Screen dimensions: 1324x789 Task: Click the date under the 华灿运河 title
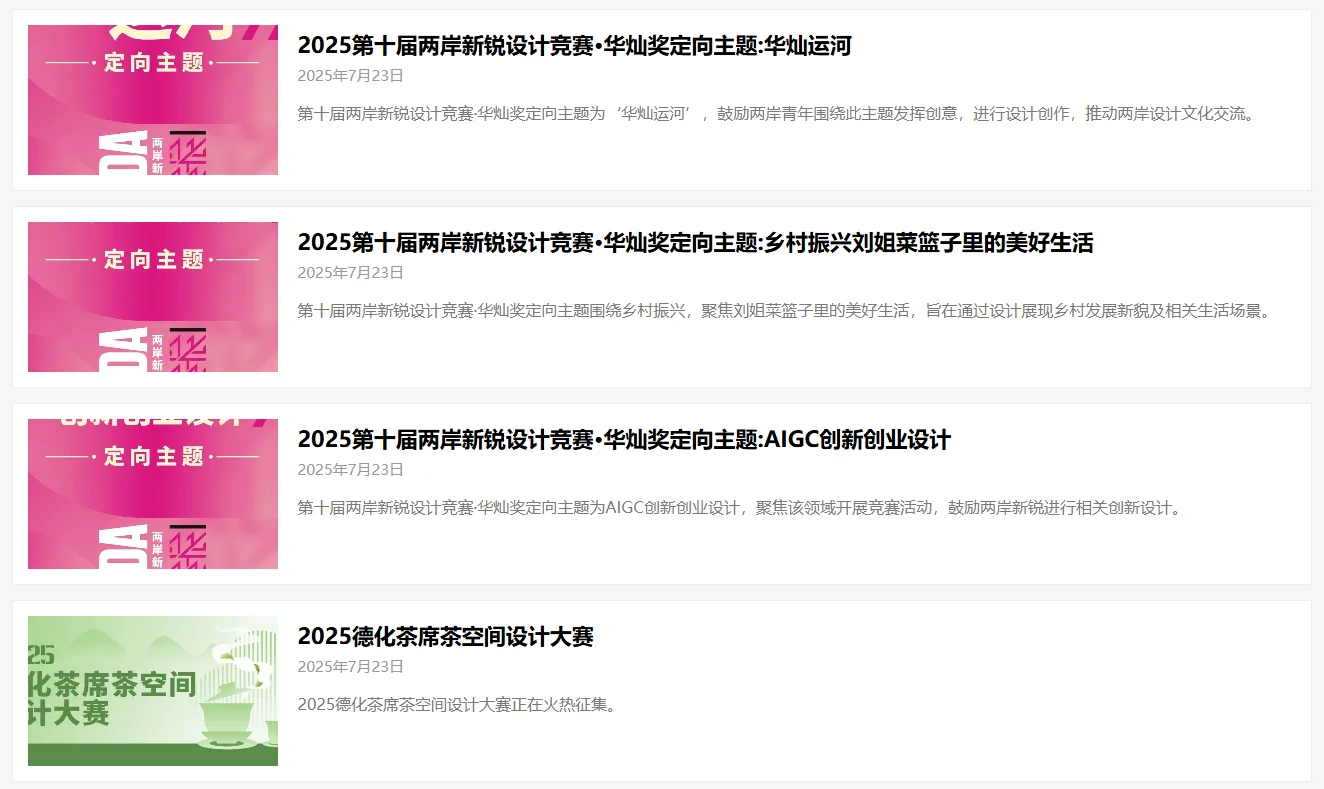351,76
